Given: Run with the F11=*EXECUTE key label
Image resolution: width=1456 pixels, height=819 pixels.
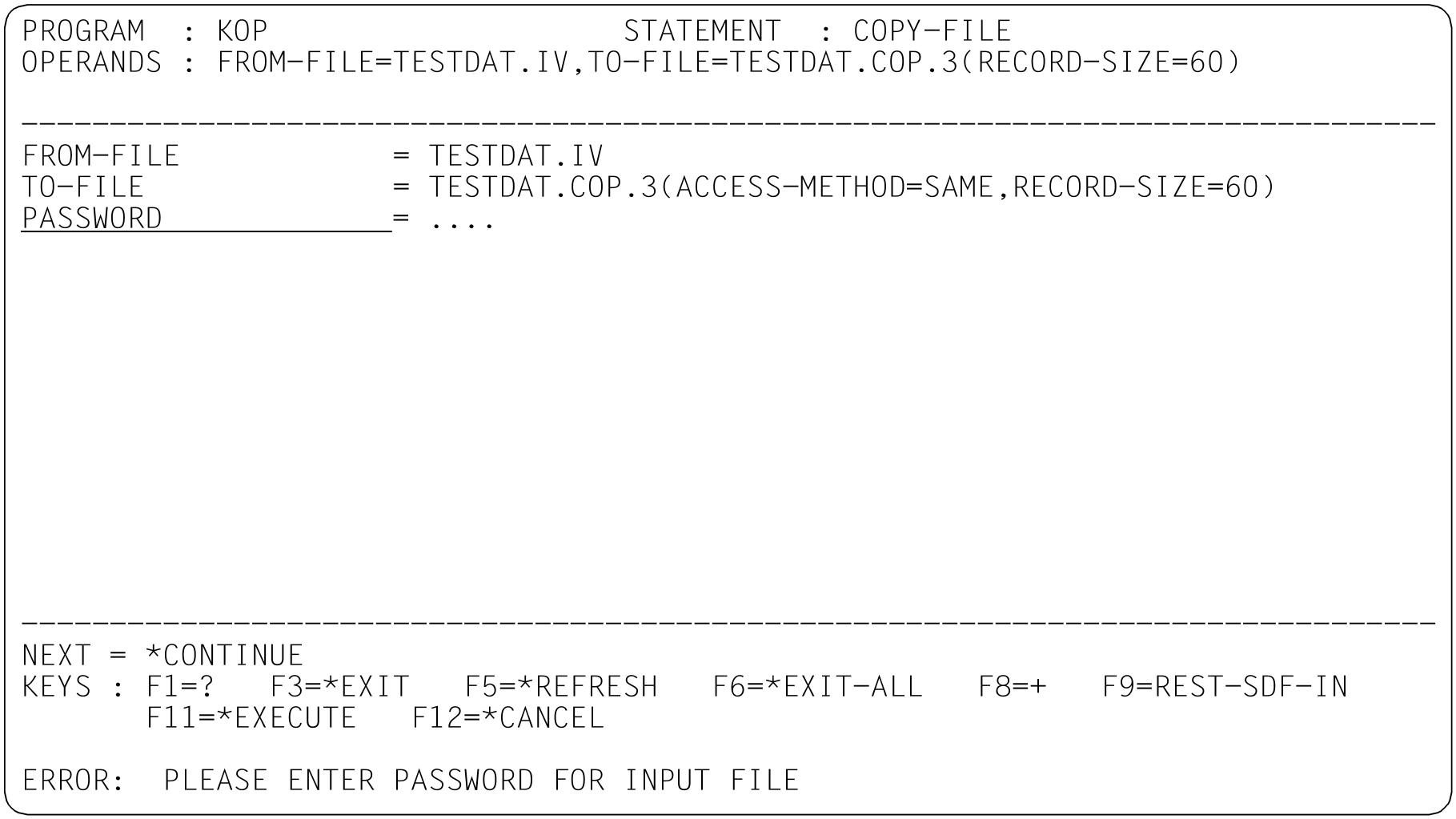Looking at the screenshot, I should click(x=251, y=718).
